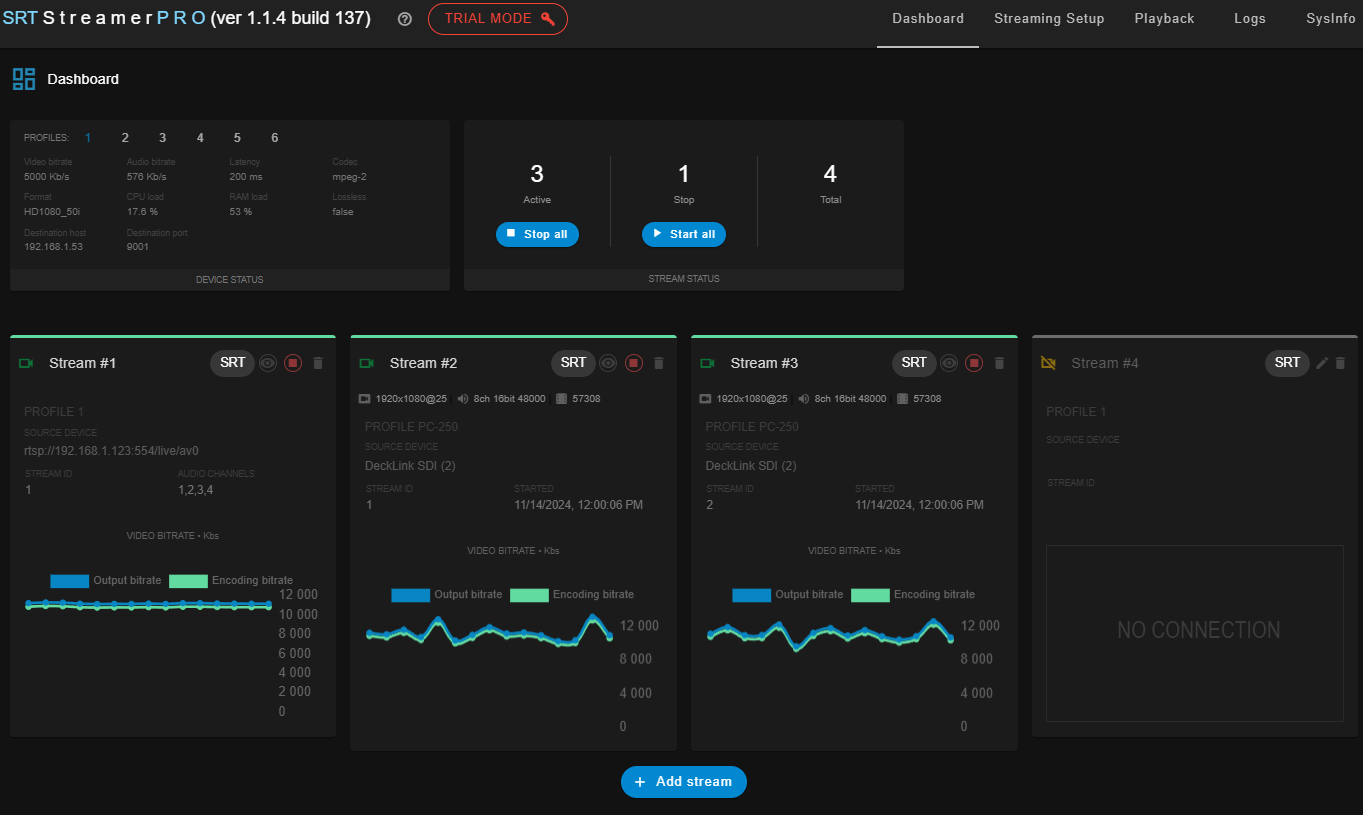The width and height of the screenshot is (1363, 815).
Task: Select profile 6 in device status
Action: point(274,138)
